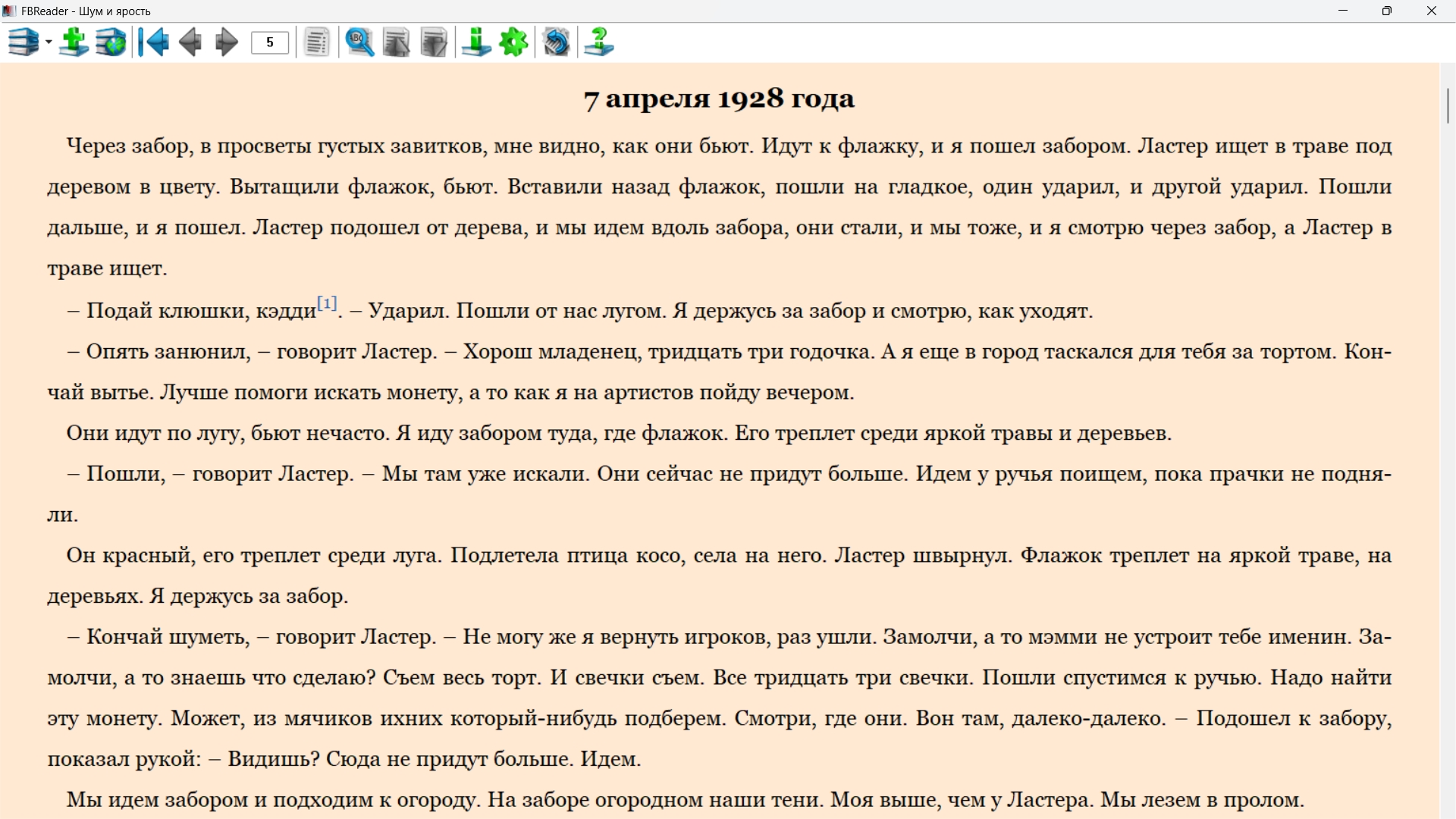1456x819 pixels.
Task: Rotate the text with the rotate icon
Action: 557,42
